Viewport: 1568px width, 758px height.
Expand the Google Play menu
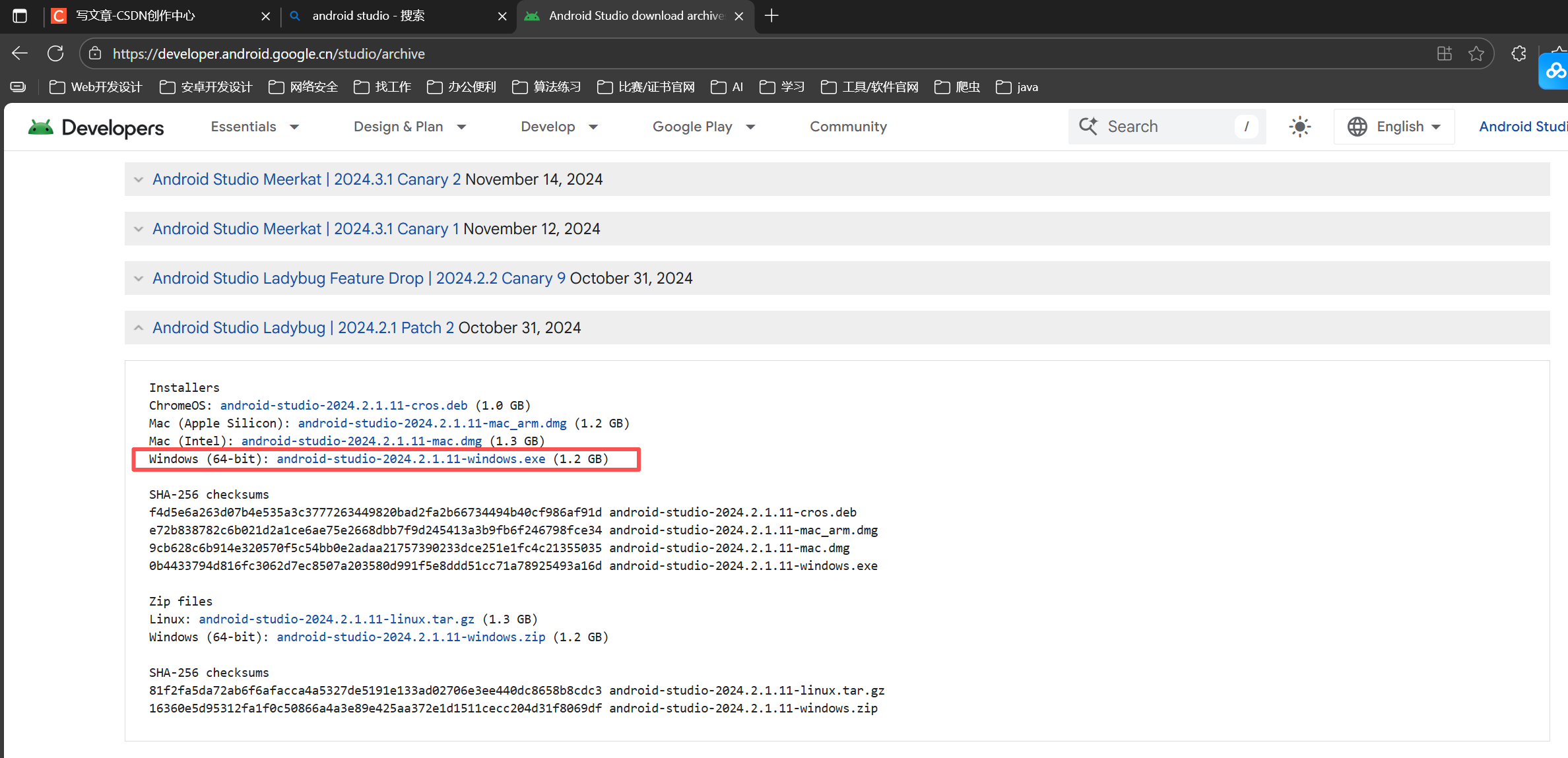(x=703, y=127)
